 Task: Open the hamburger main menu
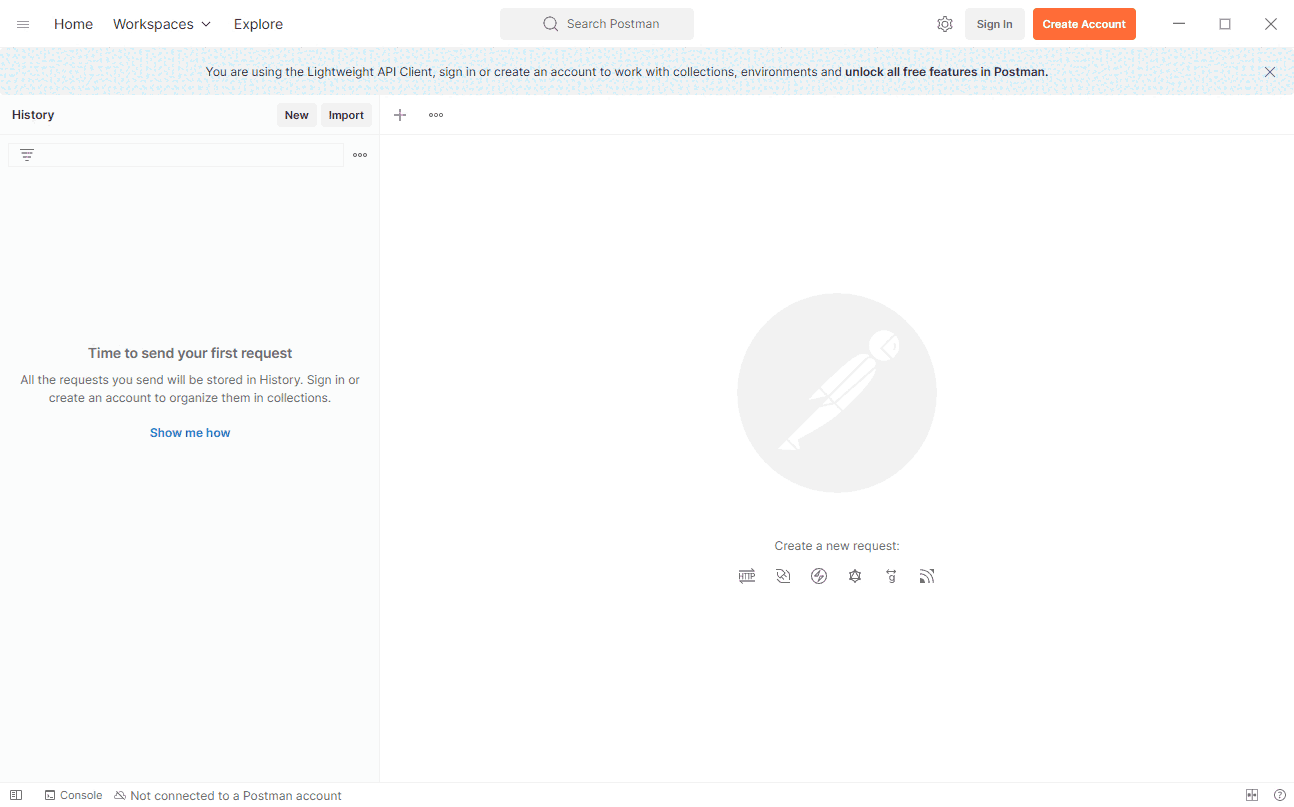point(23,24)
